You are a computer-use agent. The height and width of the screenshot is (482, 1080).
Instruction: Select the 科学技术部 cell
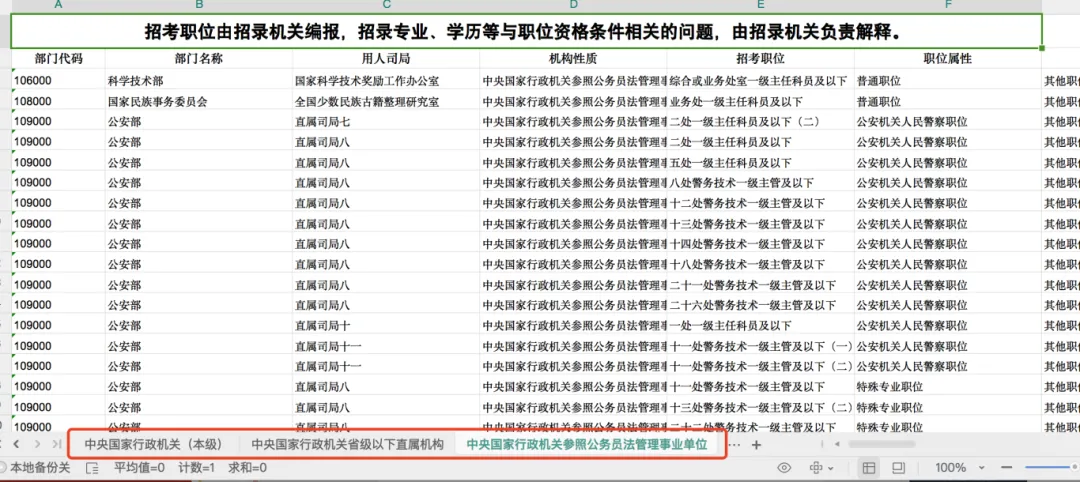pos(198,81)
